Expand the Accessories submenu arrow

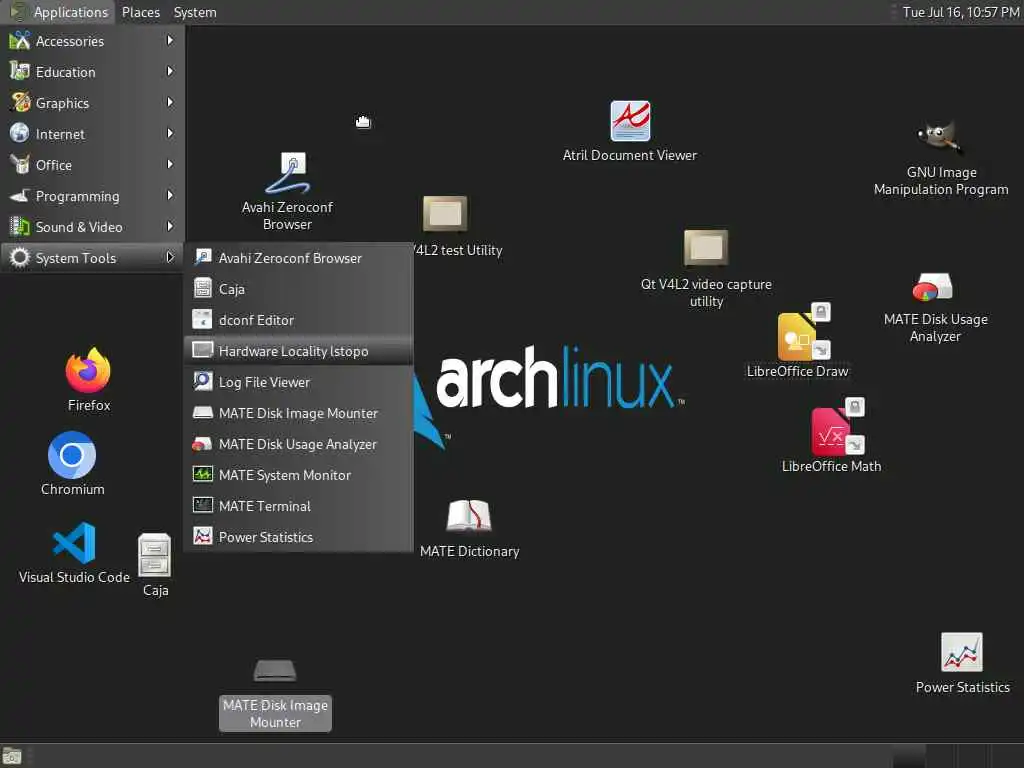click(170, 40)
